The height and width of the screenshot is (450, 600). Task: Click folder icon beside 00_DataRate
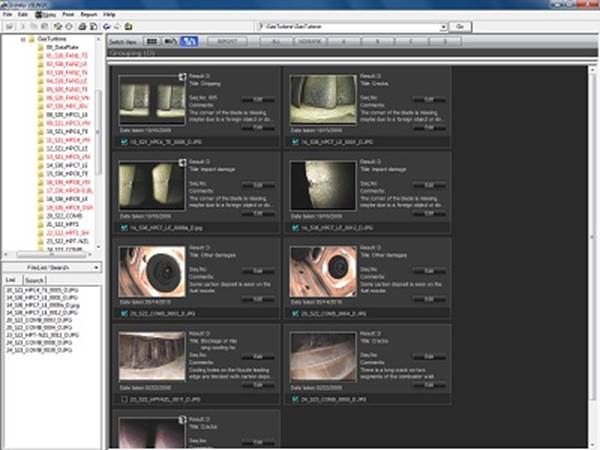(x=41, y=47)
